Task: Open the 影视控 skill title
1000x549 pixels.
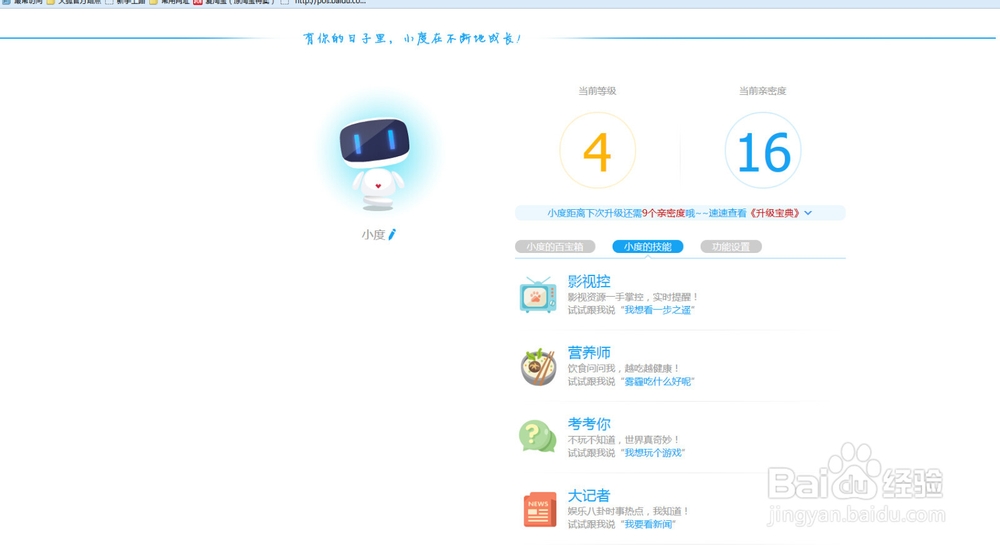Action: click(589, 281)
